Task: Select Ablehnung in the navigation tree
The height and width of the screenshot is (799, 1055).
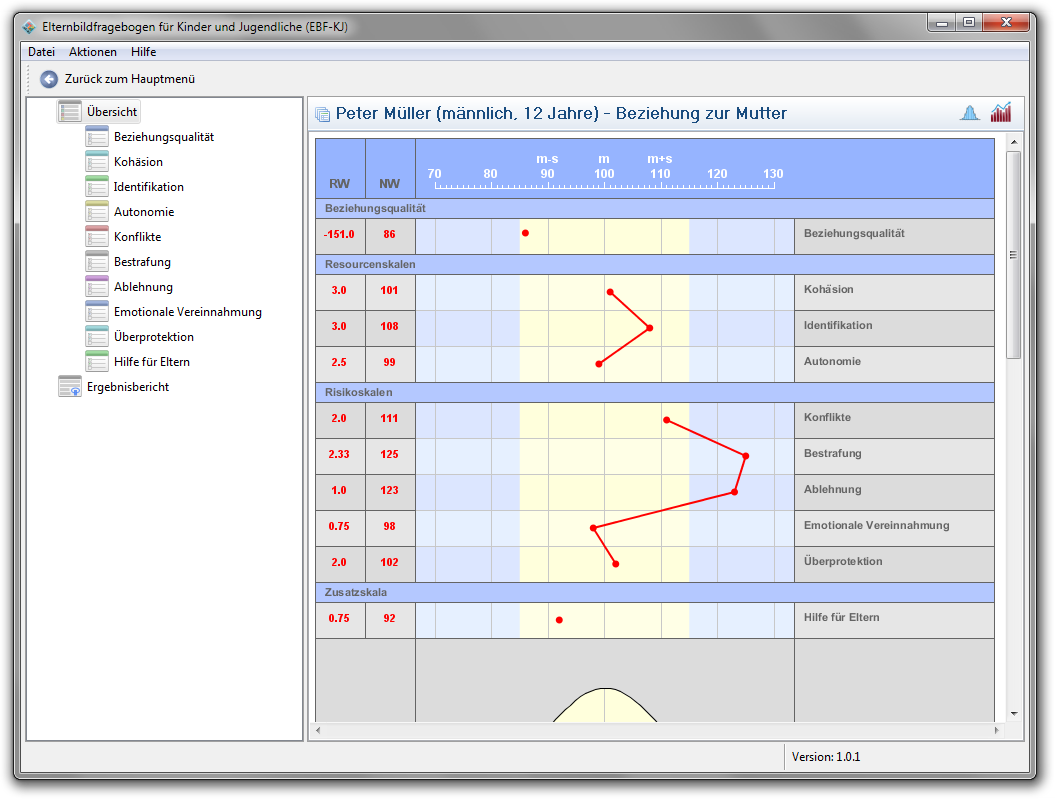Action: [x=143, y=287]
